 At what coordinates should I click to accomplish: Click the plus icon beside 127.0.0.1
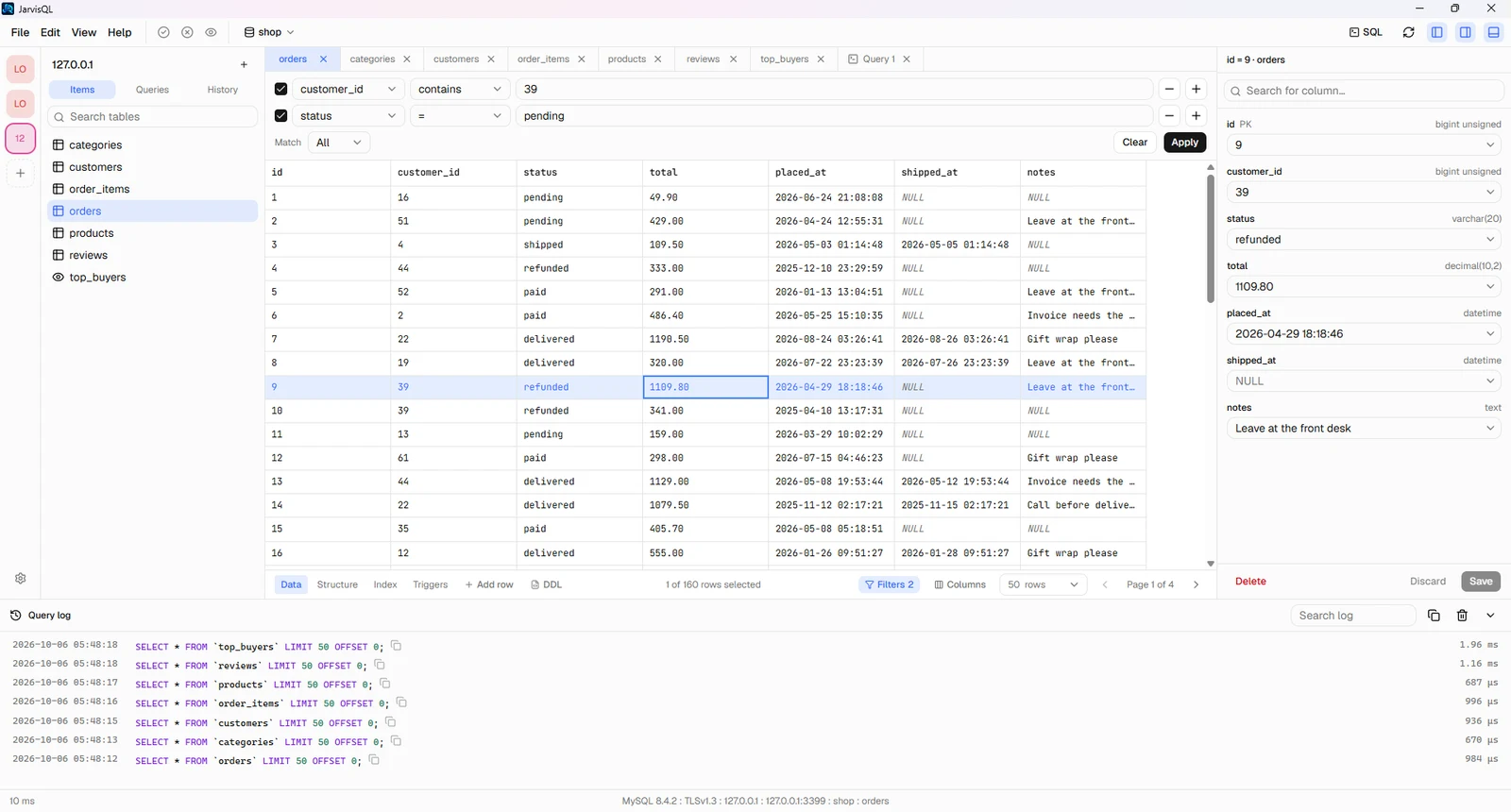point(244,65)
